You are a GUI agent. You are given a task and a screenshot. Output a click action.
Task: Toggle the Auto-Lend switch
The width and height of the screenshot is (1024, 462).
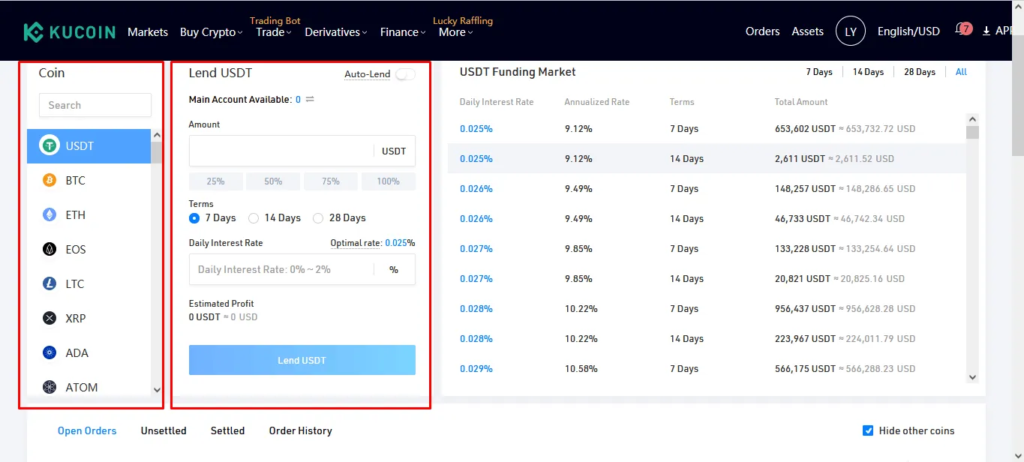[x=405, y=74]
